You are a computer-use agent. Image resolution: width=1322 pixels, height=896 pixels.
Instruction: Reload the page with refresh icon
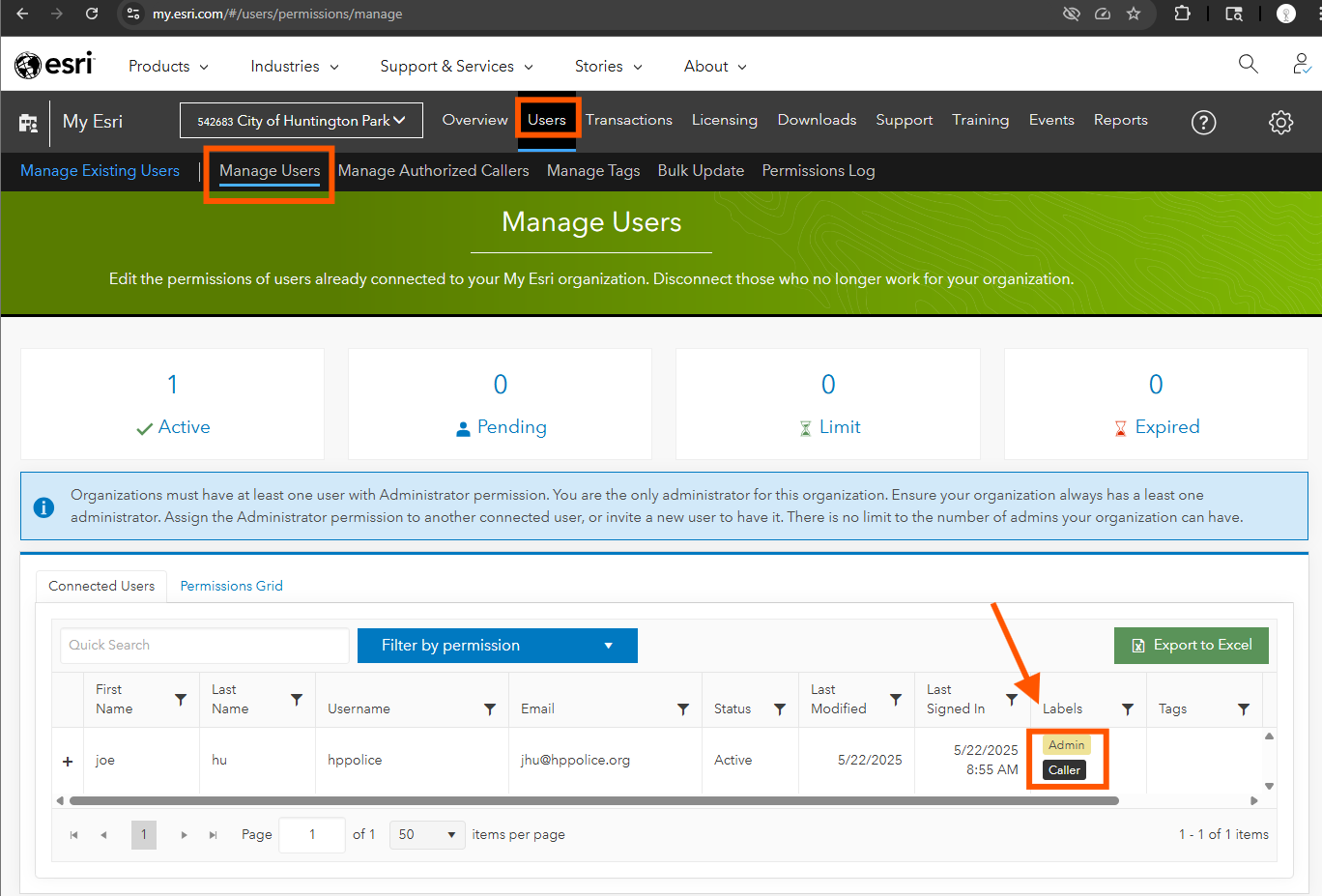tap(92, 14)
